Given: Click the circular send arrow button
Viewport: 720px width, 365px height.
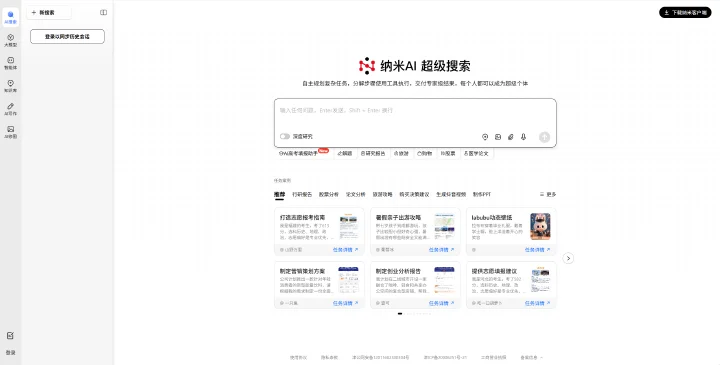Looking at the screenshot, I should click(544, 137).
